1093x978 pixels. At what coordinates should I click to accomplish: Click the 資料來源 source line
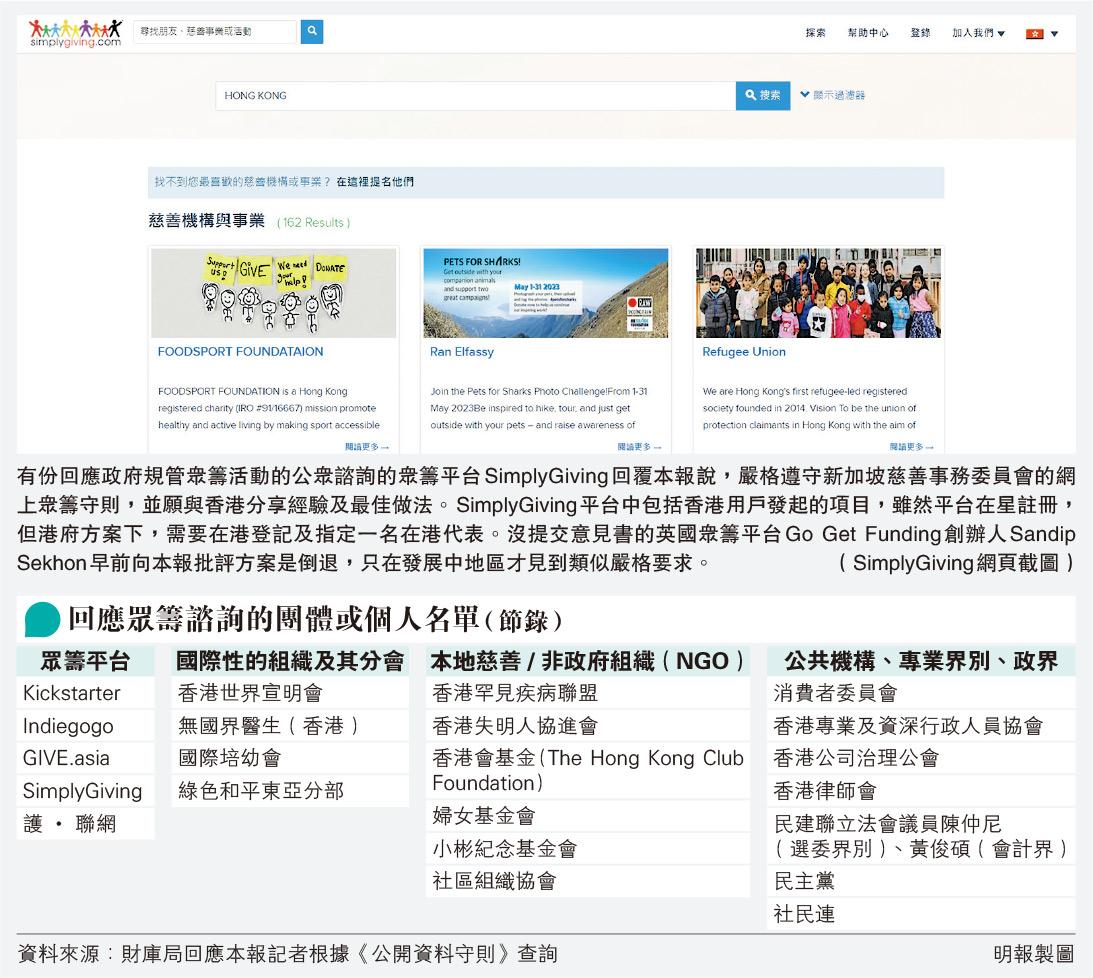[x=287, y=954]
